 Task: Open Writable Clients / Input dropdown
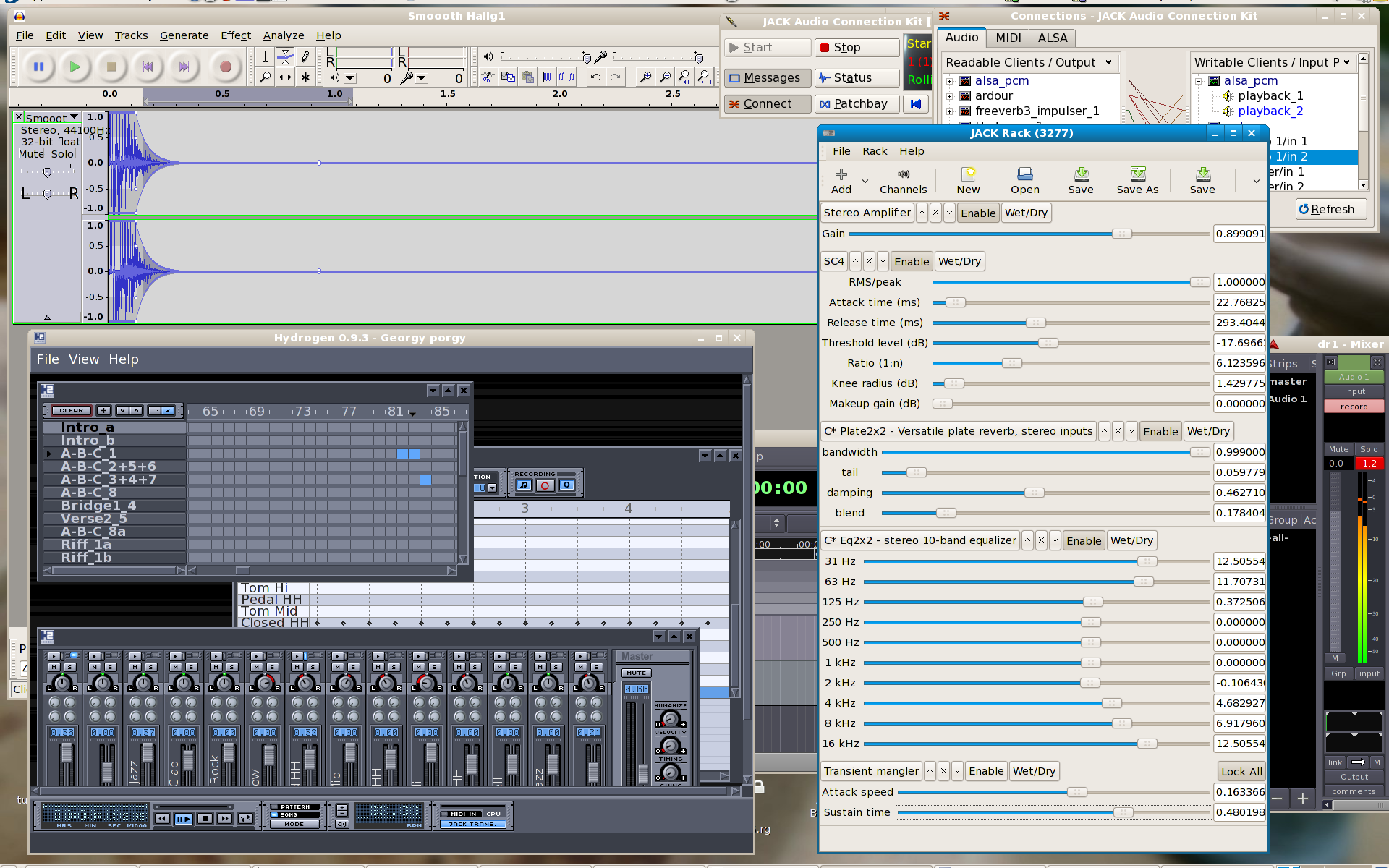[x=1274, y=62]
